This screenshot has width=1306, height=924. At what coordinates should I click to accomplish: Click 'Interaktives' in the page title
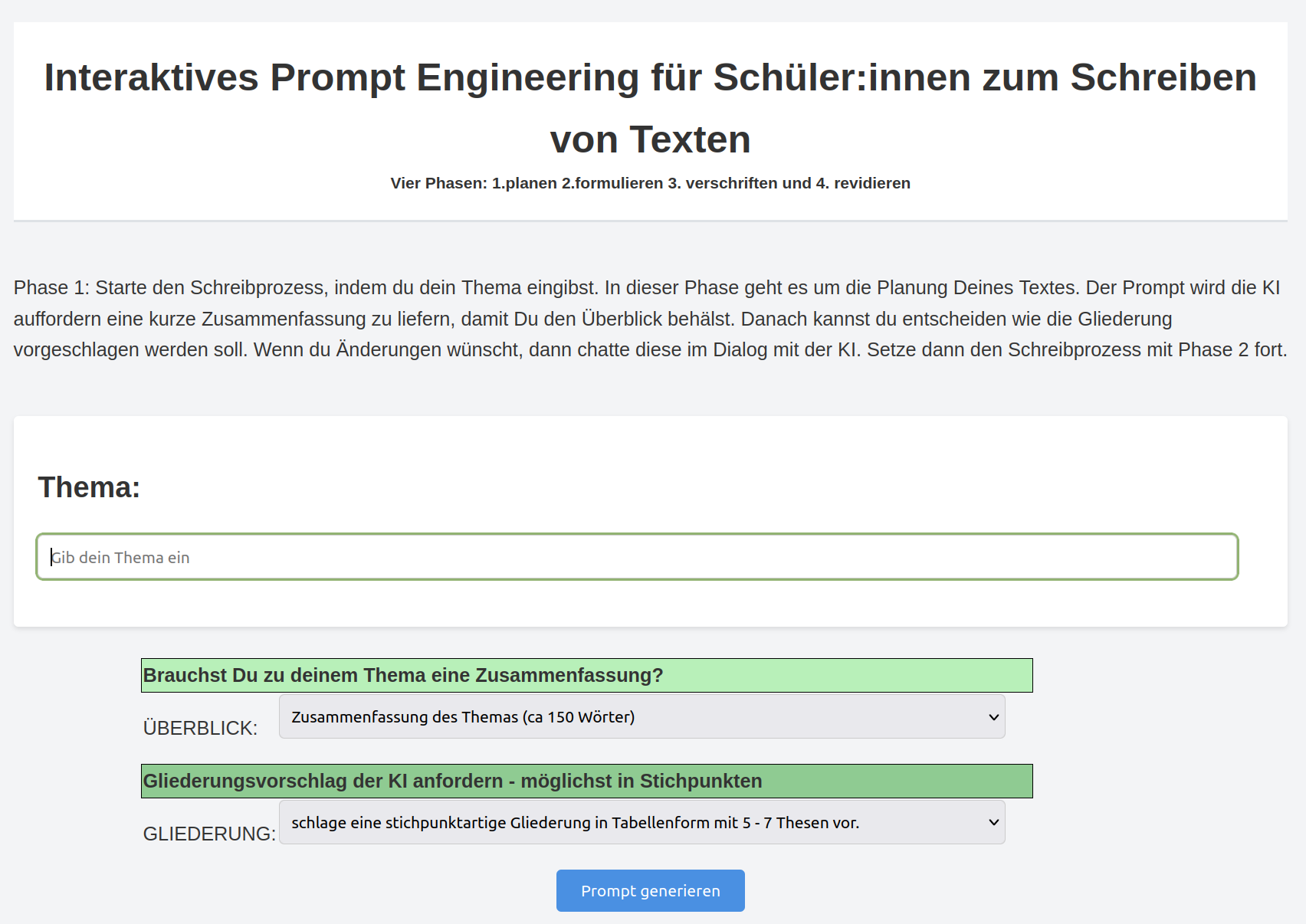click(x=151, y=77)
